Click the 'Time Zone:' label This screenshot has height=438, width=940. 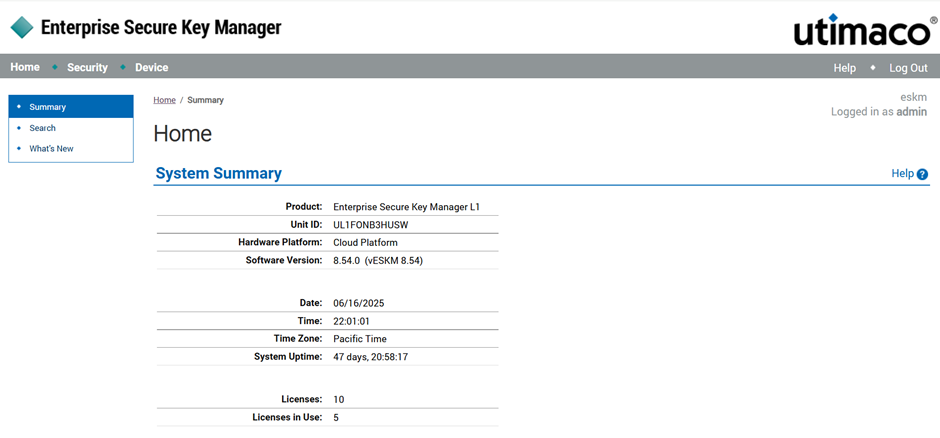pos(300,339)
